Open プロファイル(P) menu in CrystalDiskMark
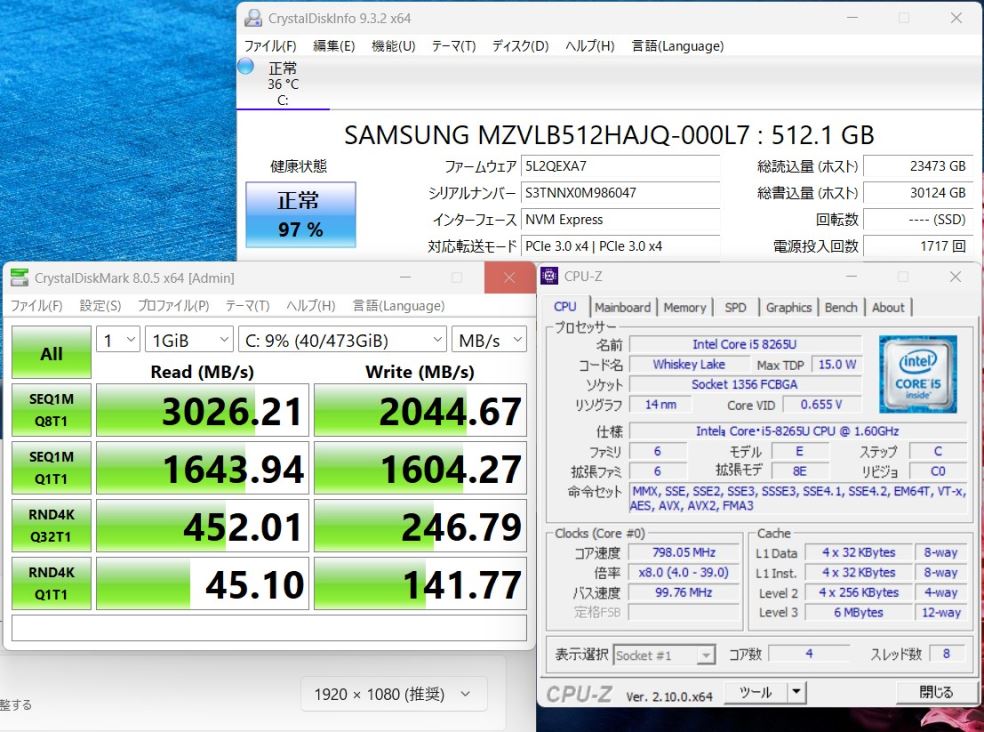The height and width of the screenshot is (732, 984). (173, 306)
